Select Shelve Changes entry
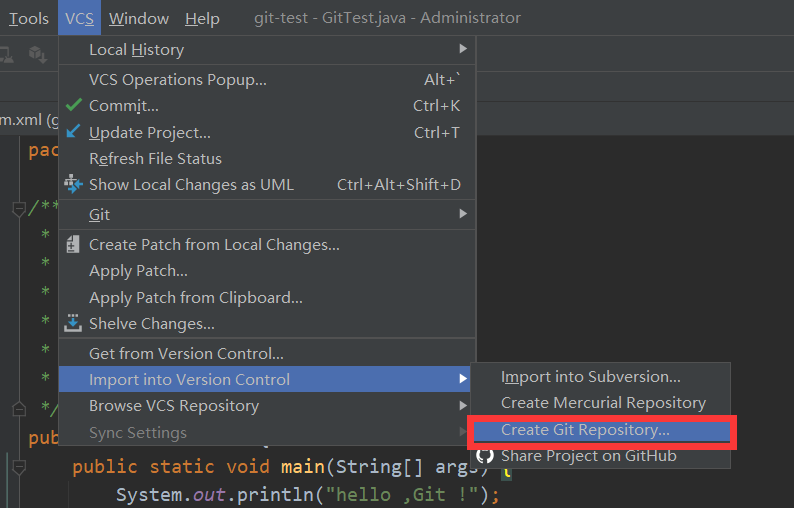 [x=267, y=324]
